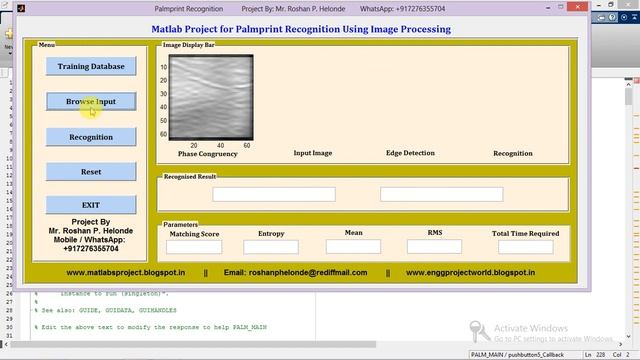Image resolution: width=640 pixels, height=360 pixels.
Task: Click the Reset button
Action: (x=91, y=172)
